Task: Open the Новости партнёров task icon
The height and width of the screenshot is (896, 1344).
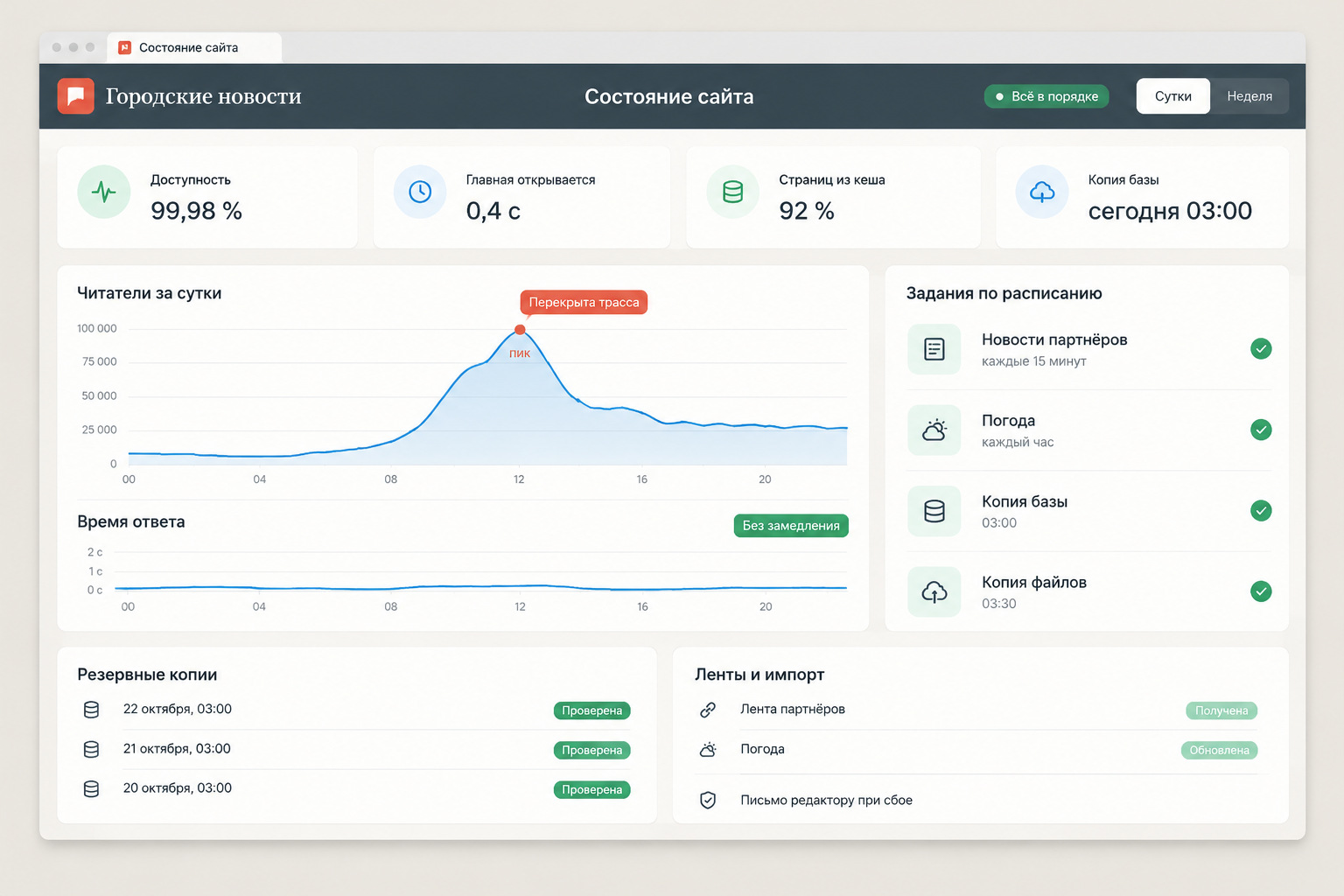Action: tap(934, 349)
